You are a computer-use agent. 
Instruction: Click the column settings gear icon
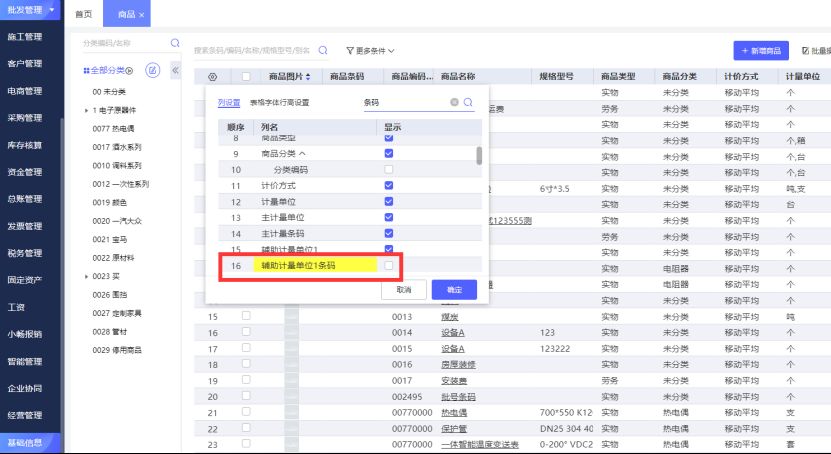tap(212, 76)
